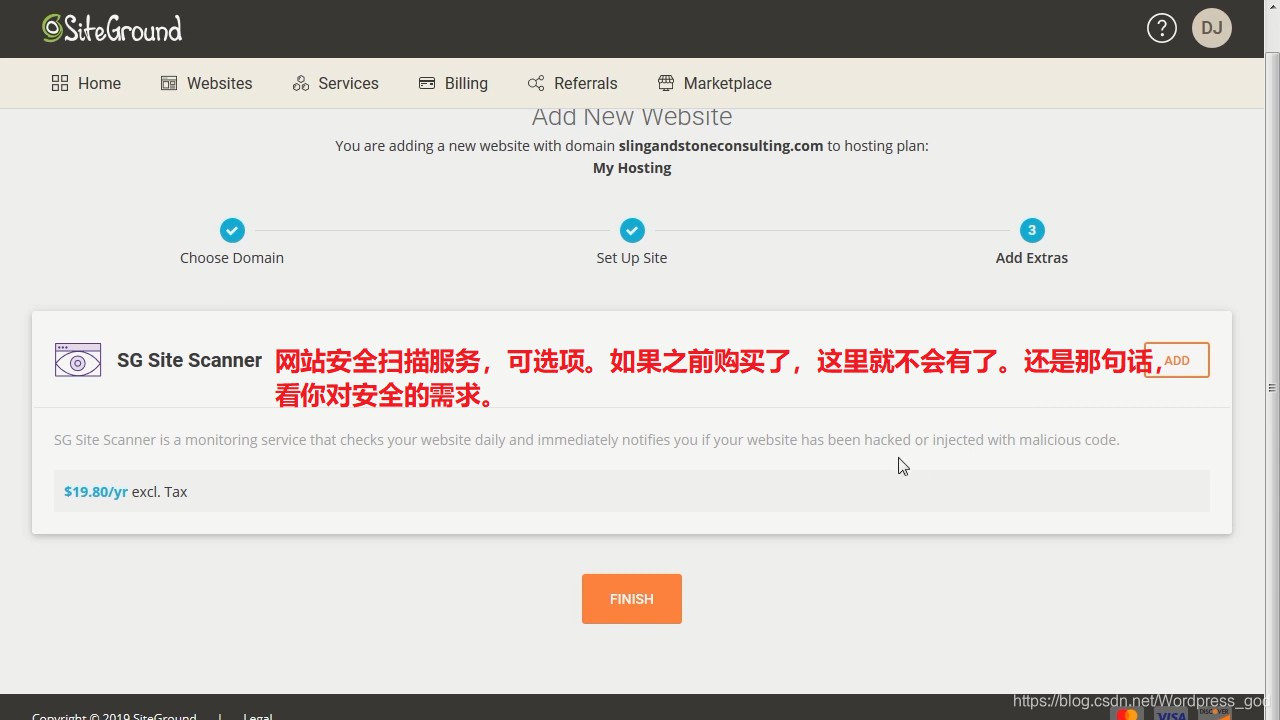The image size is (1280, 720).
Task: Click the SG Site Scanner title
Action: tap(189, 360)
